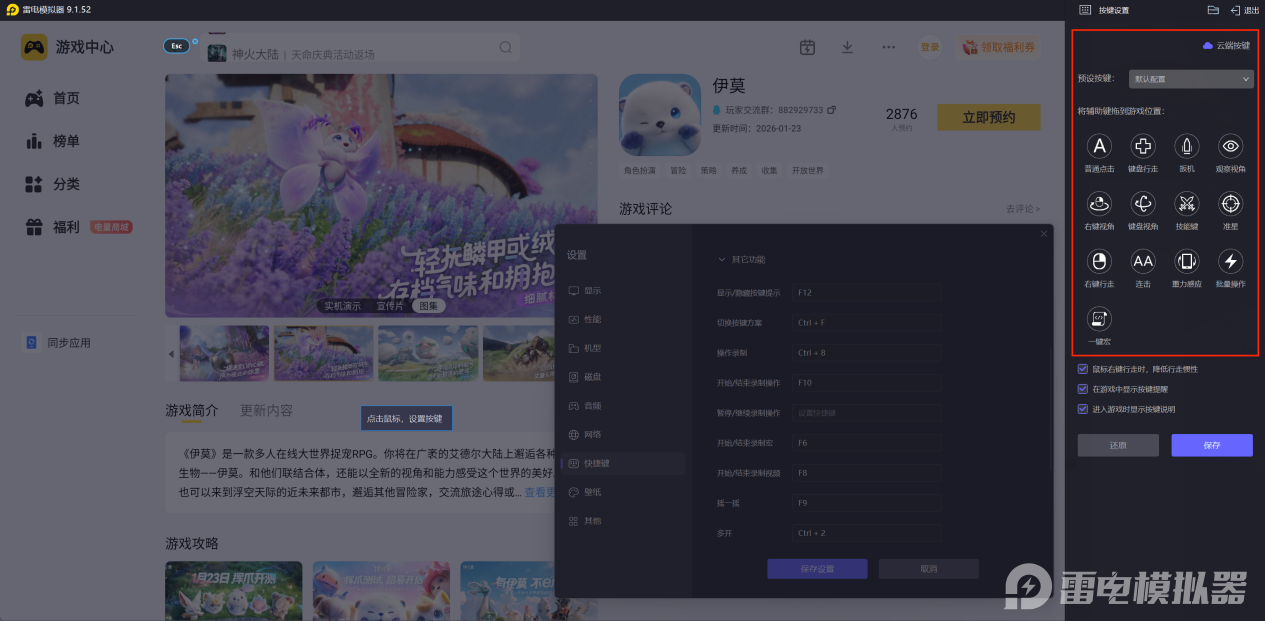Remove the Esc key overlay via its x
Screen dimensions: 1265x621
[x=195, y=41]
